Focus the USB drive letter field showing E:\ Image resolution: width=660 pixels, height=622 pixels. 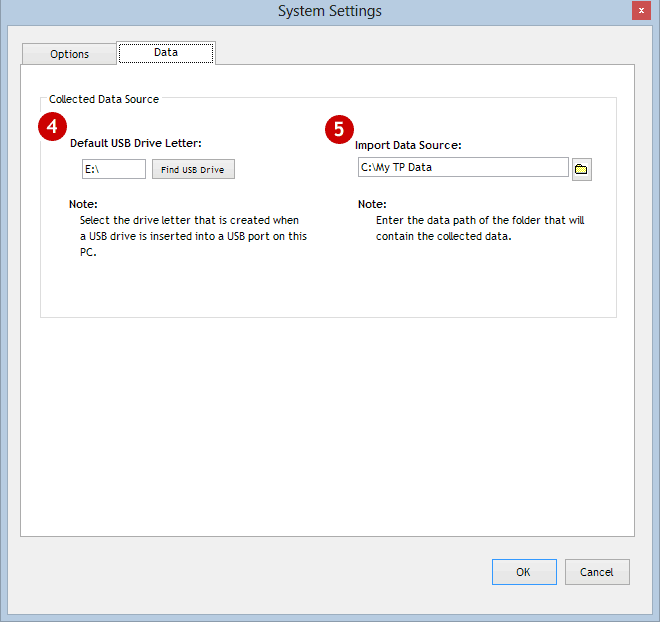113,170
